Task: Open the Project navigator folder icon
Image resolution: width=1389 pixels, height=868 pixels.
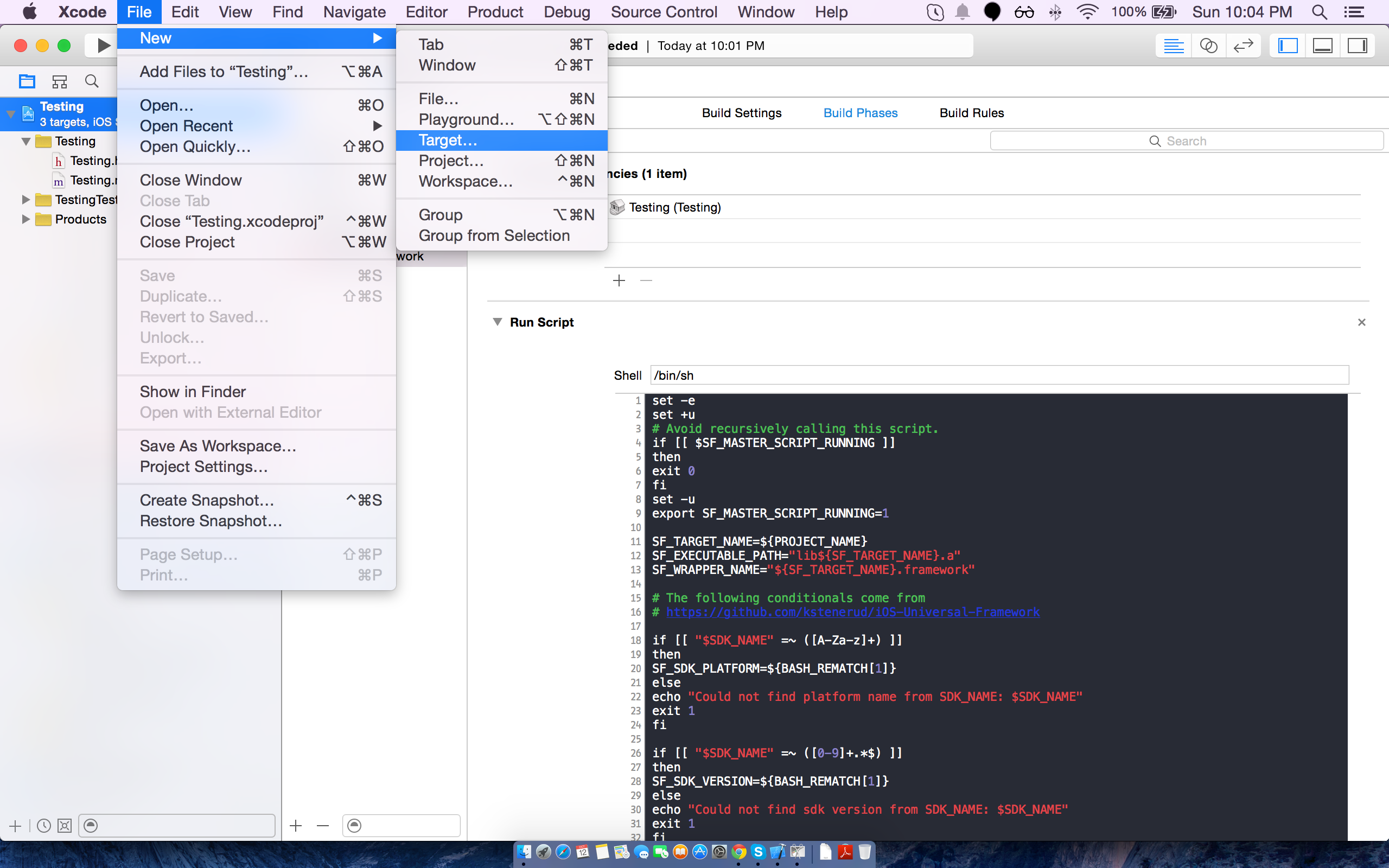Action: [x=27, y=81]
